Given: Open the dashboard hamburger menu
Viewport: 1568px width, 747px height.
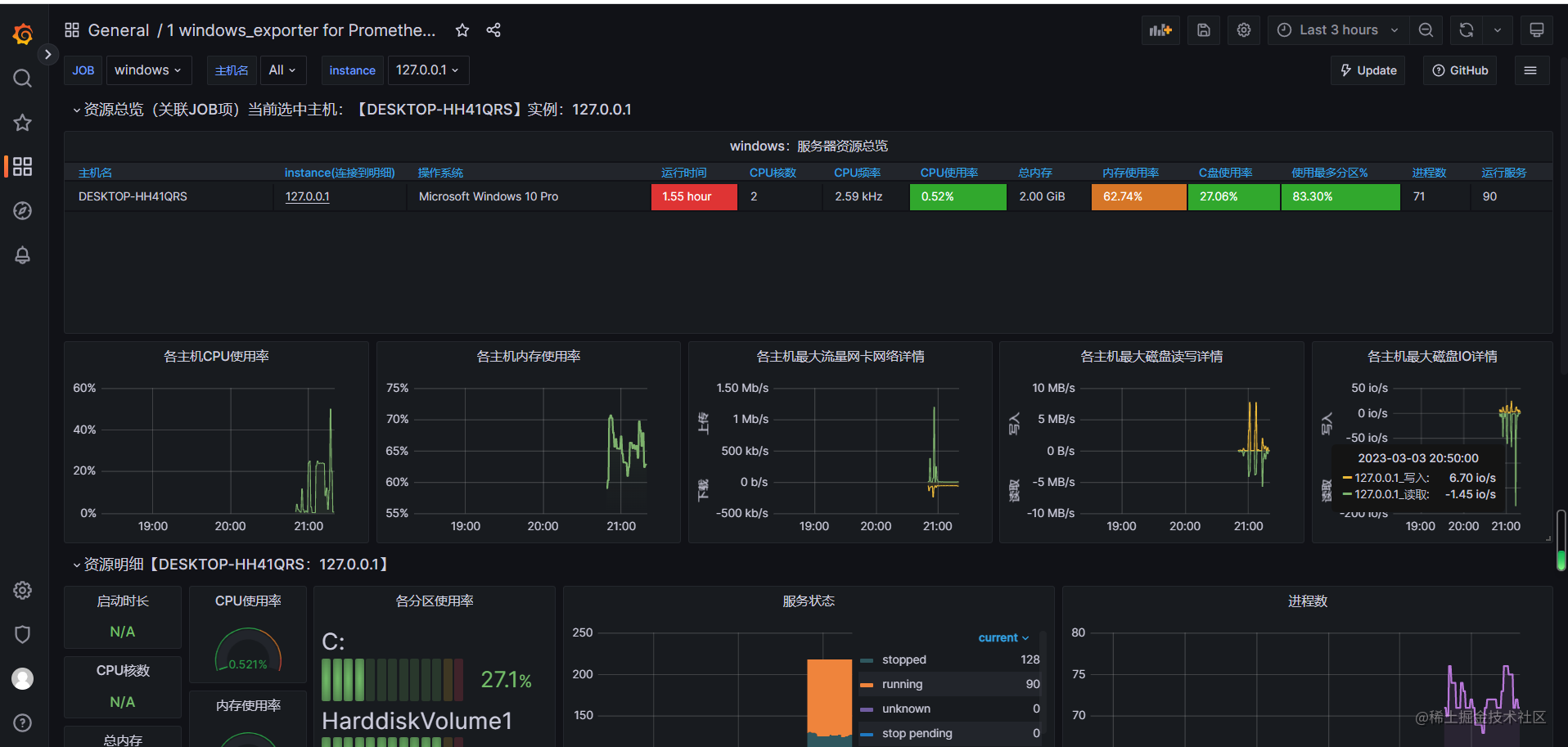Looking at the screenshot, I should pyautogui.click(x=1531, y=70).
